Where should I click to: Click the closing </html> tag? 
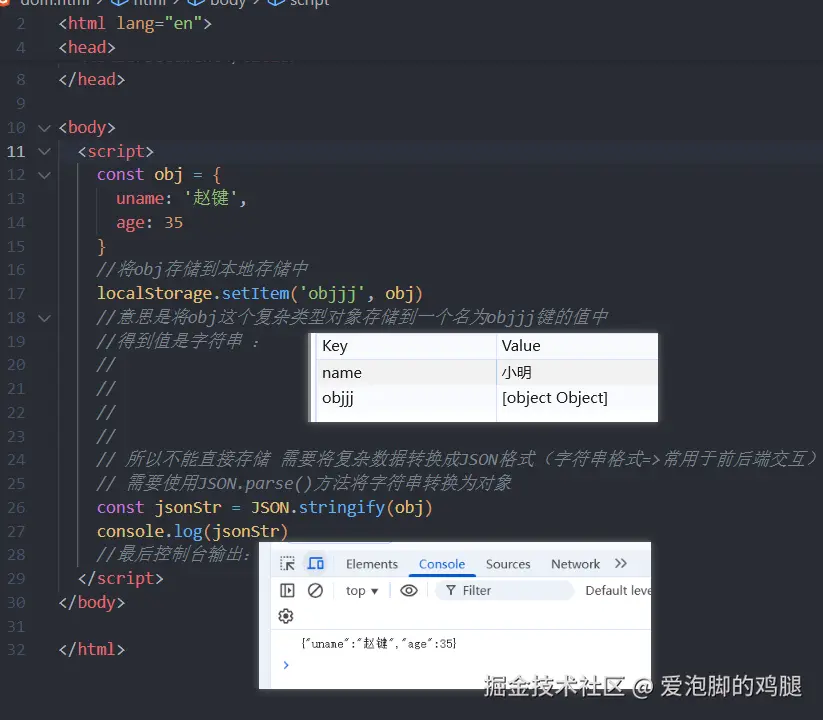[x=92, y=650]
